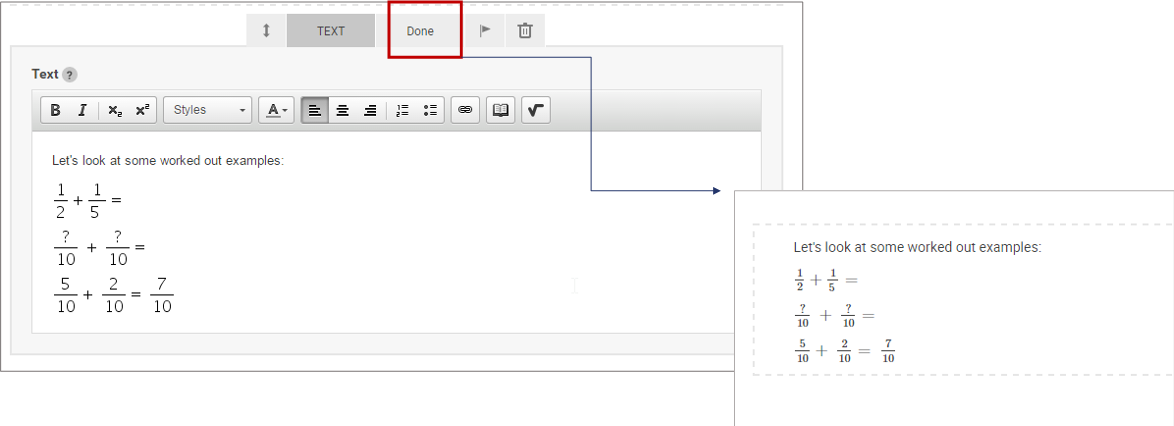The width and height of the screenshot is (1174, 426).
Task: Click the help question mark beside Text
Action: [69, 75]
